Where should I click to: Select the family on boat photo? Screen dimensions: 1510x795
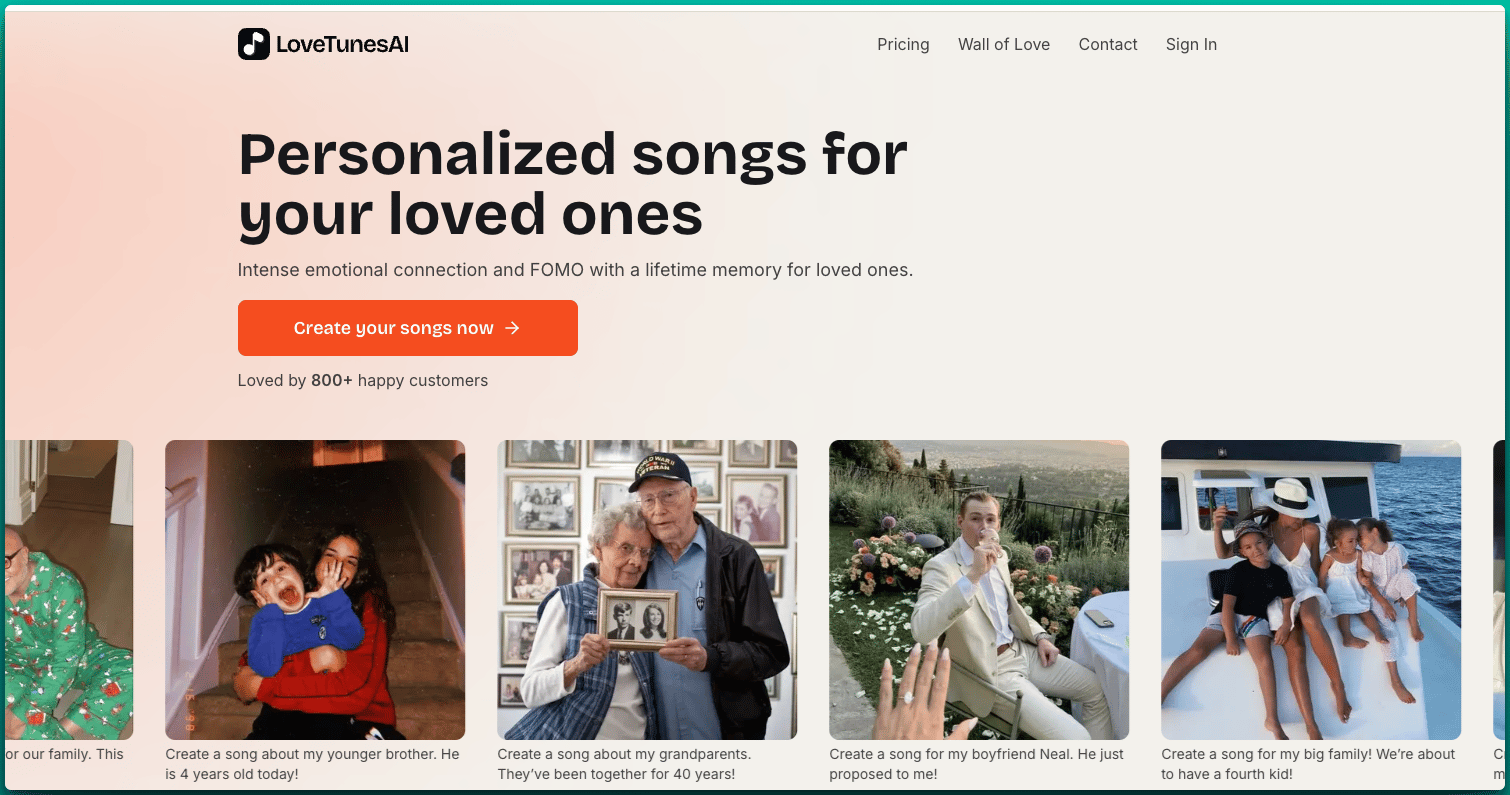[1311, 590]
